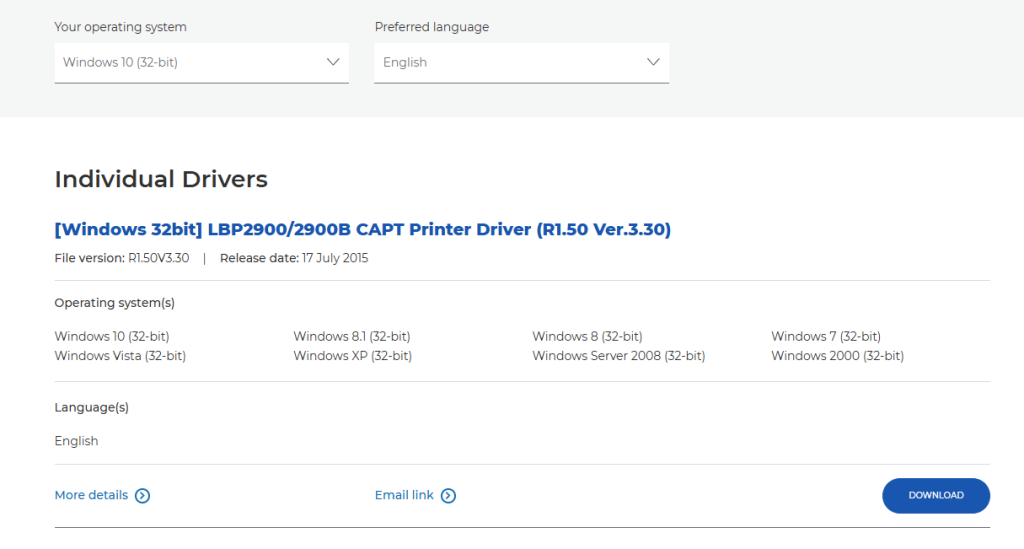This screenshot has width=1024, height=549.
Task: Click English under Language(s)
Action: click(76, 441)
